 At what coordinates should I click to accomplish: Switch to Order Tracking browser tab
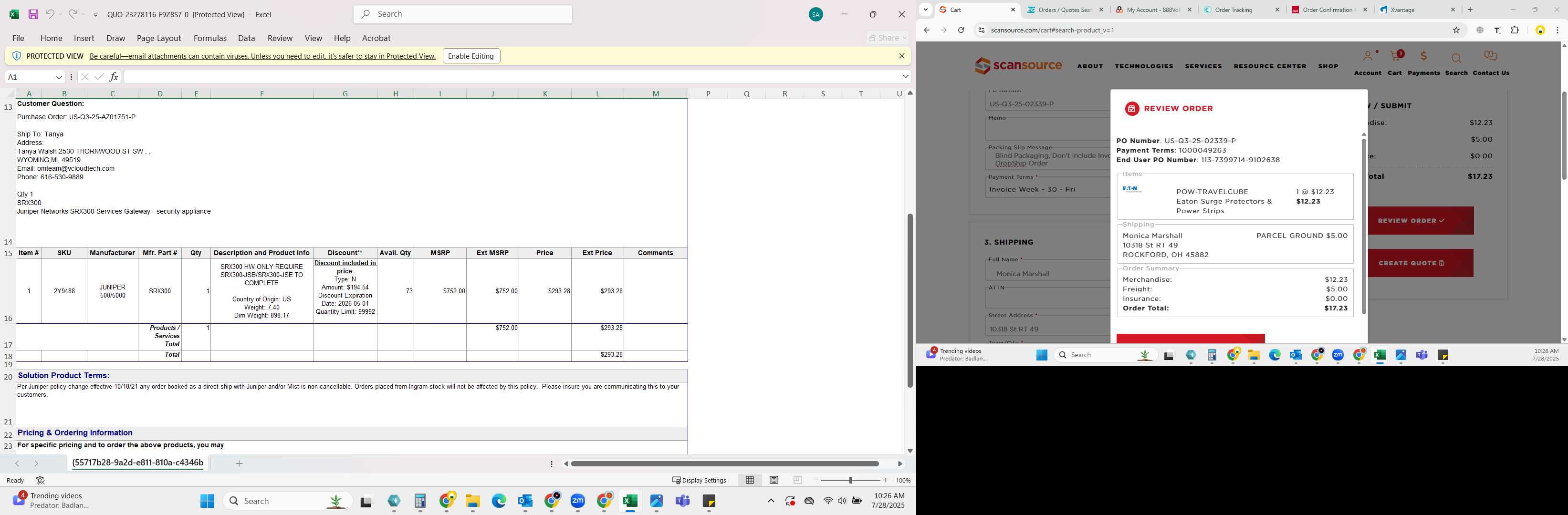tap(1241, 10)
